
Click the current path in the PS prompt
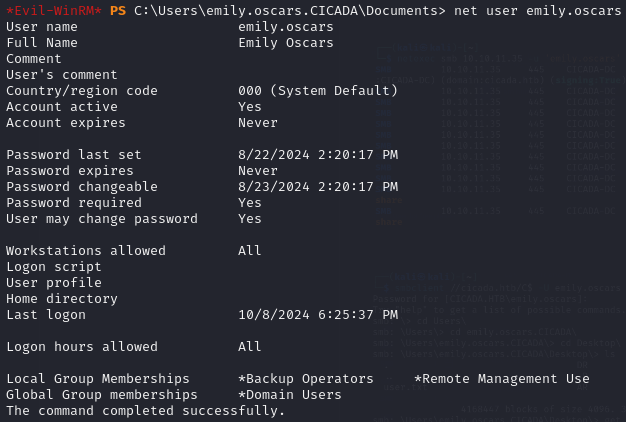coord(289,11)
